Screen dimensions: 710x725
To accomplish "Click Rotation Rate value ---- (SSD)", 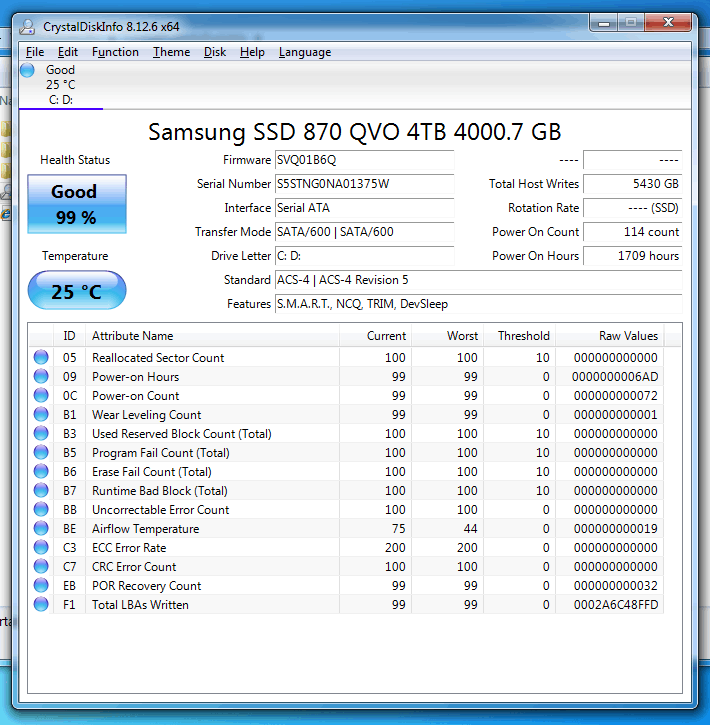I will 632,208.
